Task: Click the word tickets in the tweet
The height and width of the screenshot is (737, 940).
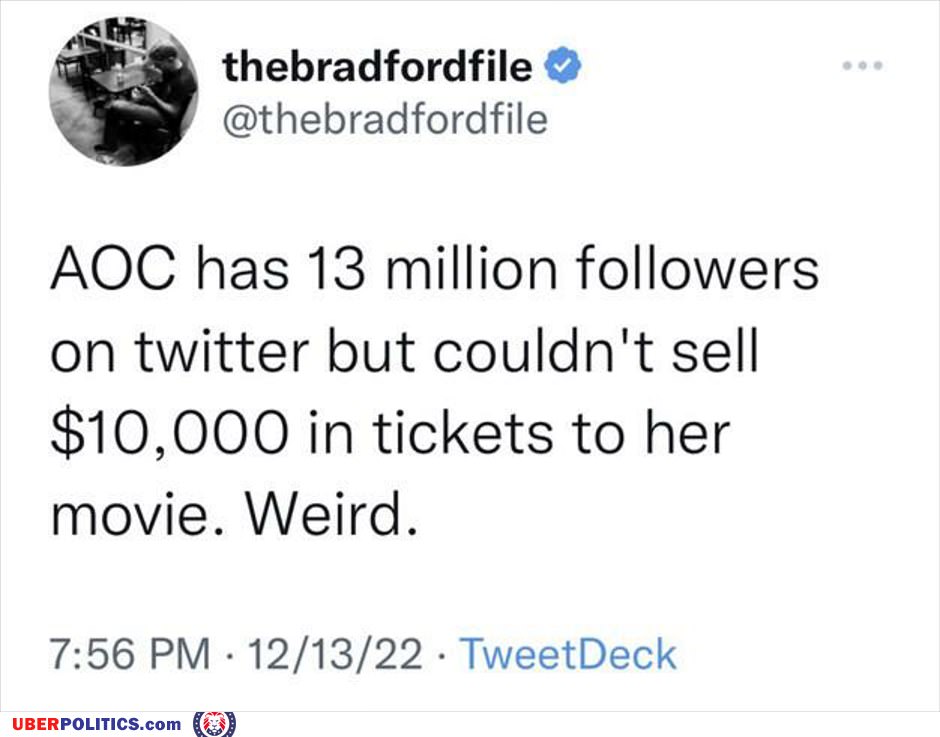Action: pos(462,433)
